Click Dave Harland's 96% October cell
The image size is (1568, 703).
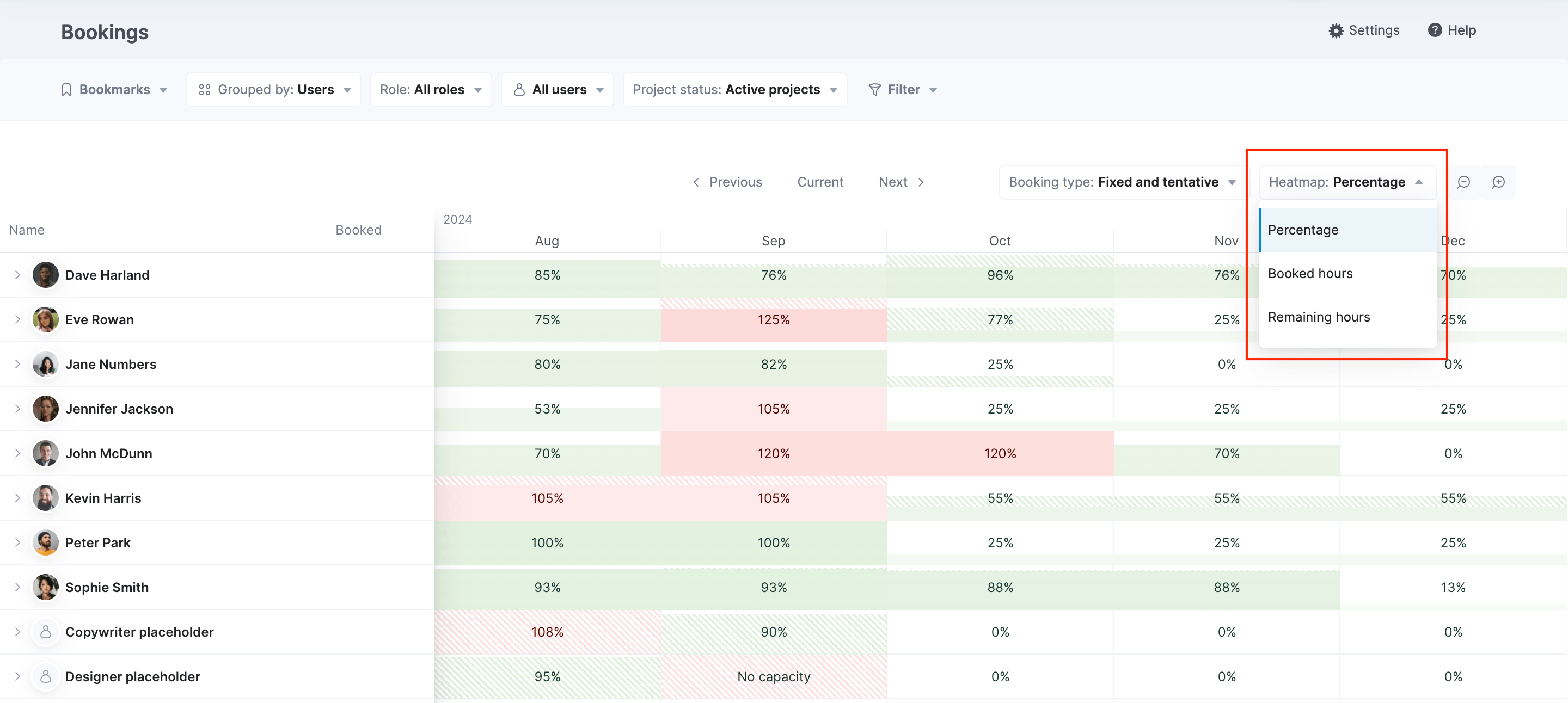click(x=1000, y=275)
